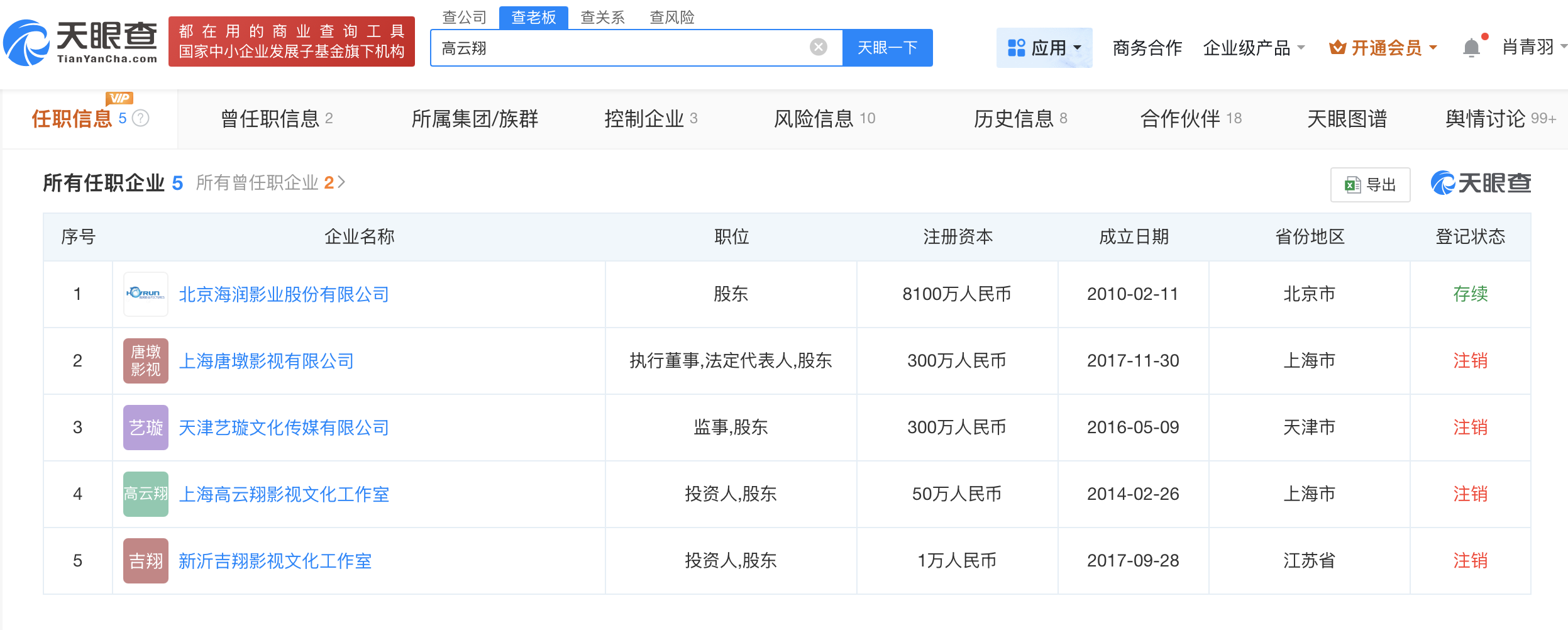The image size is (1568, 630).
Task: Click the 高云翔 studio logo icon
Action: pyautogui.click(x=146, y=494)
